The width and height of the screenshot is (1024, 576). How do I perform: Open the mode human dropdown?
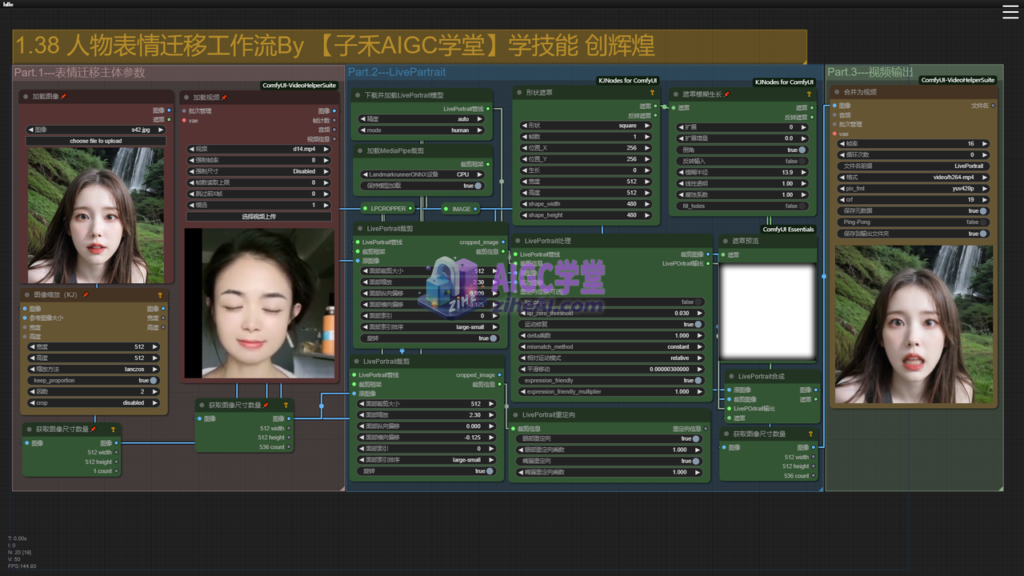[x=422, y=131]
